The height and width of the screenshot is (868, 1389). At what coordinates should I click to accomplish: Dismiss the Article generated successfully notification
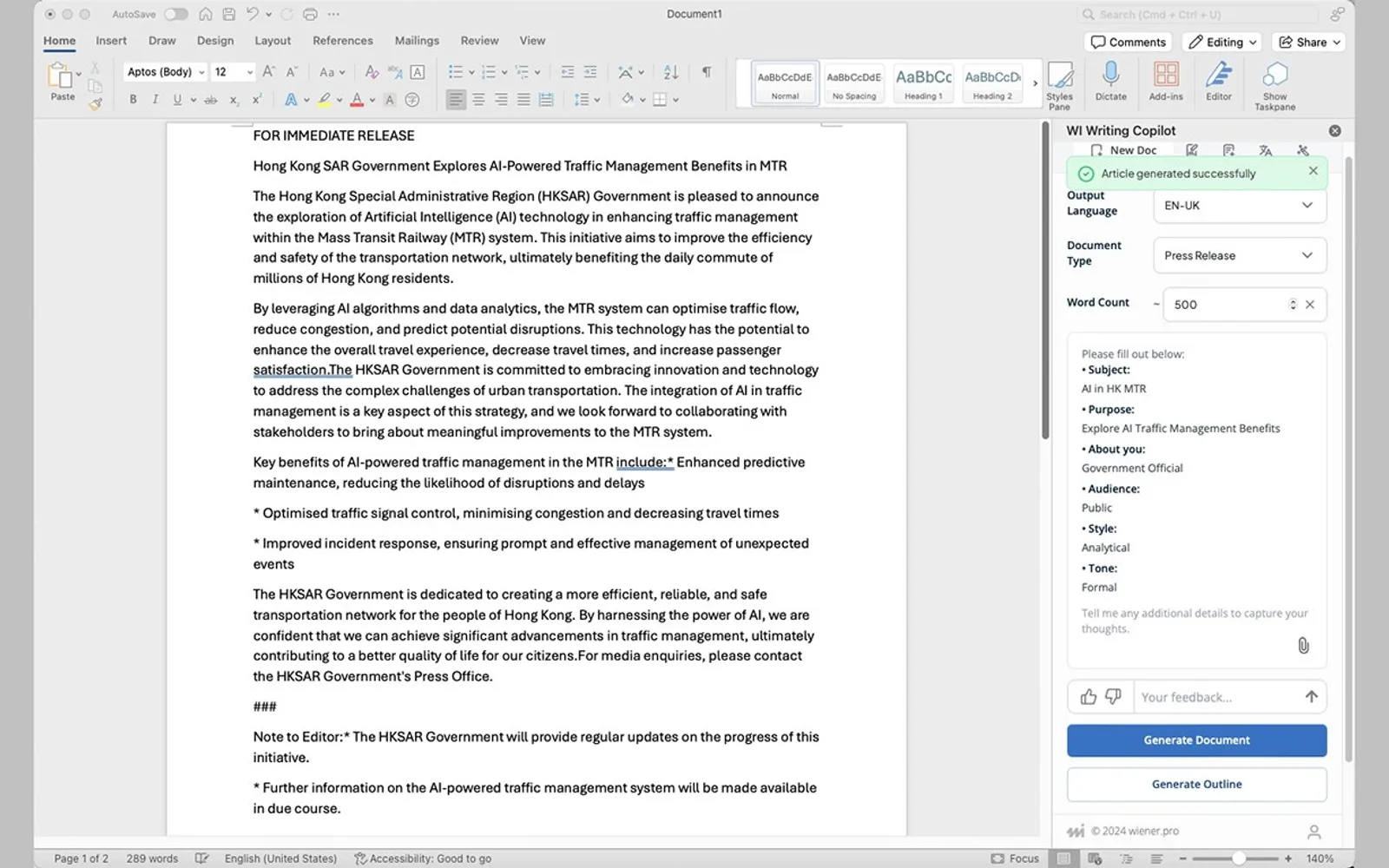[1313, 171]
